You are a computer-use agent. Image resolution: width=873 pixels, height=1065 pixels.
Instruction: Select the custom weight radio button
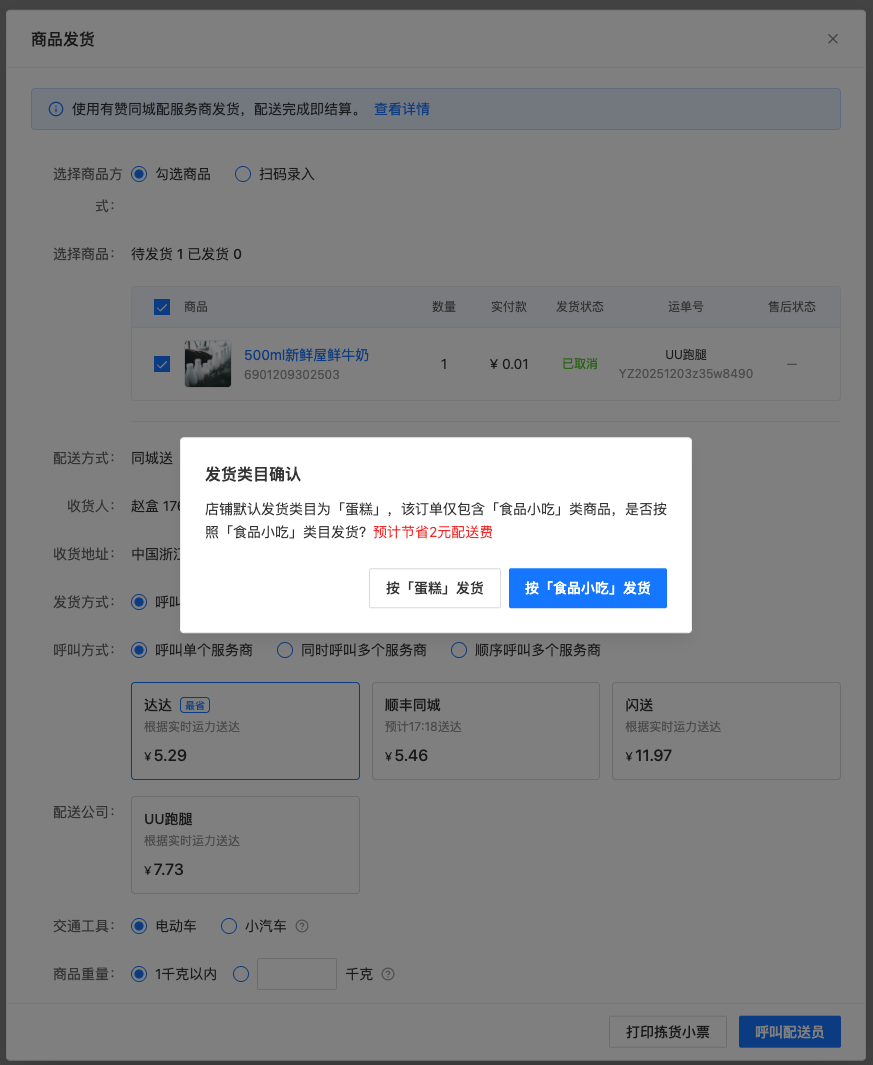pos(240,974)
